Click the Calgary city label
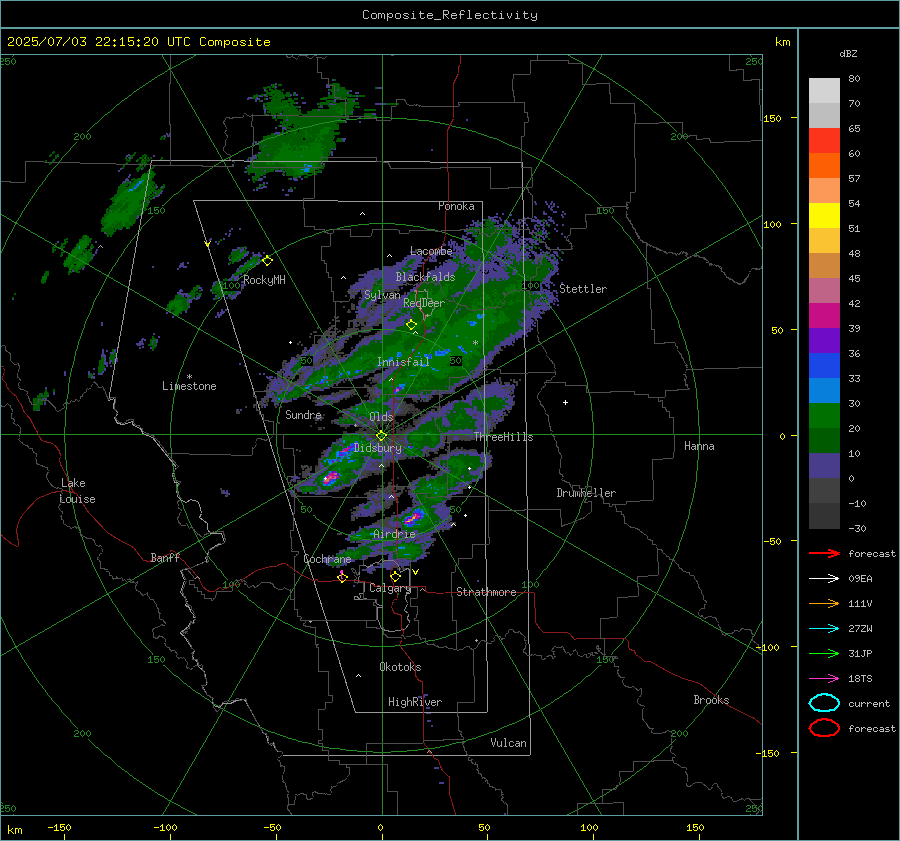Screen dimensions: 900x841 (390, 588)
